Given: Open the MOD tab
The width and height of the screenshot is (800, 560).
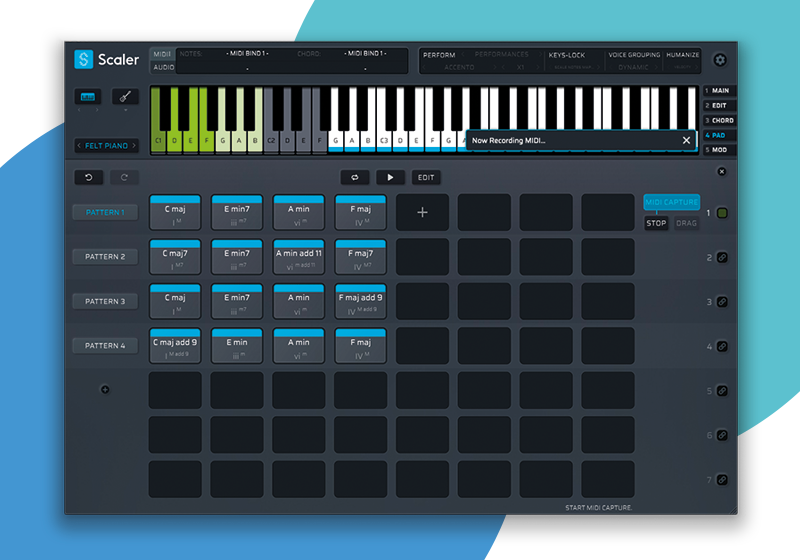Looking at the screenshot, I should 719,150.
